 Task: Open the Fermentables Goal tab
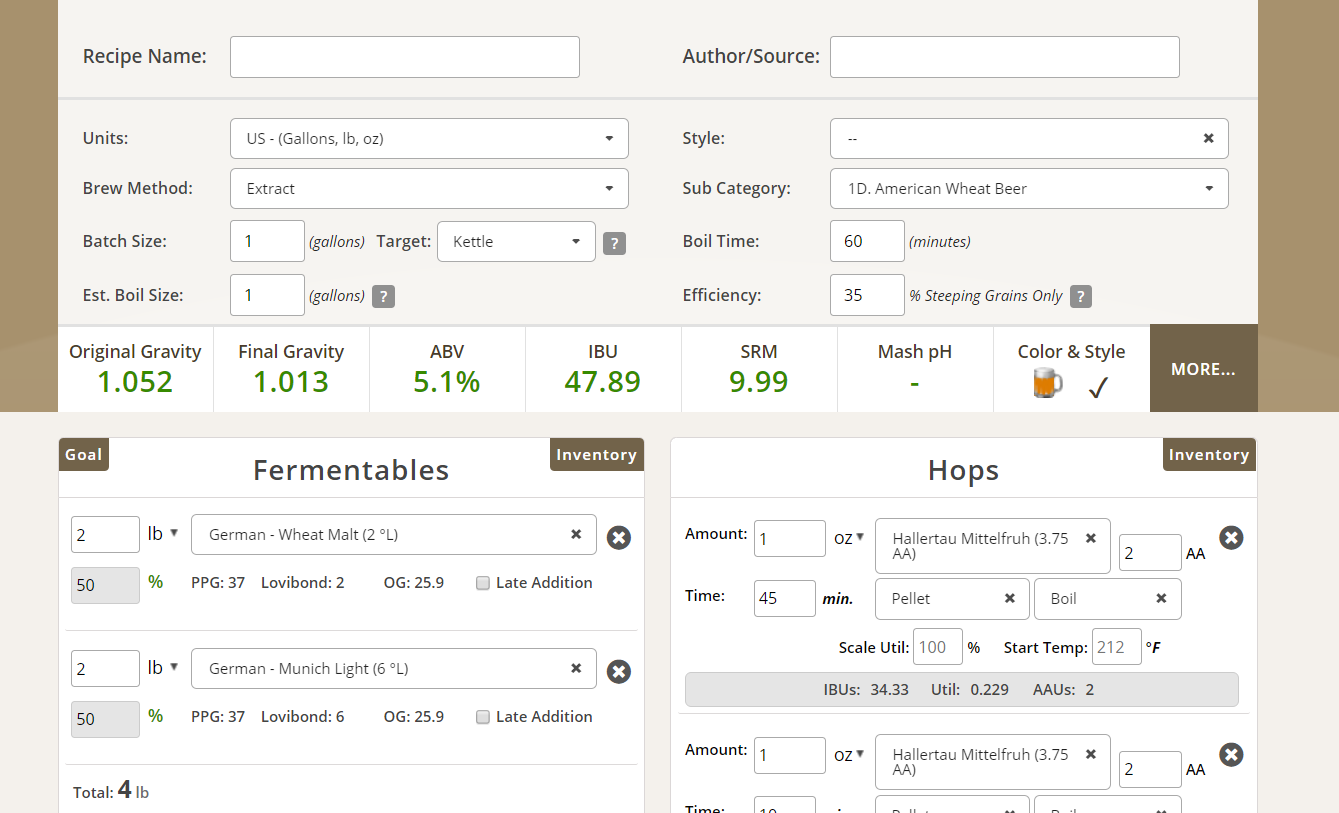83,454
